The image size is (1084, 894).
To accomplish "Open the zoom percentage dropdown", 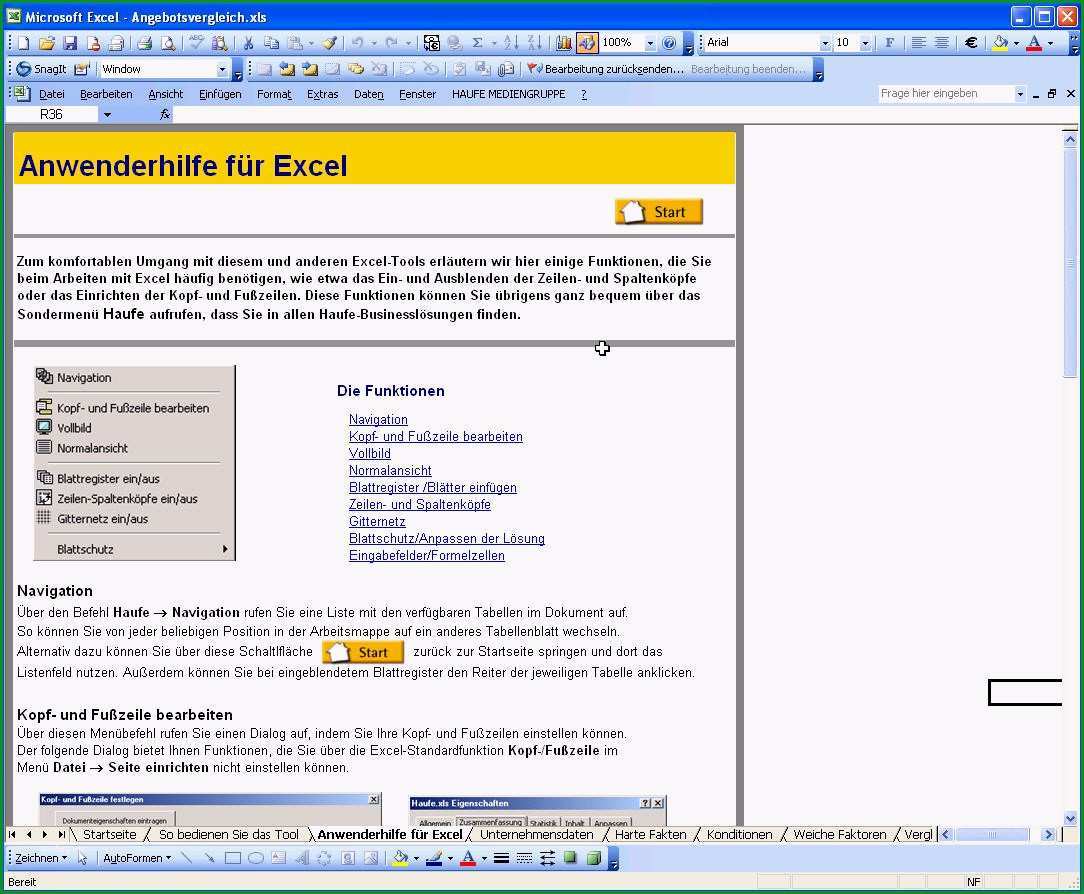I will pyautogui.click(x=650, y=43).
